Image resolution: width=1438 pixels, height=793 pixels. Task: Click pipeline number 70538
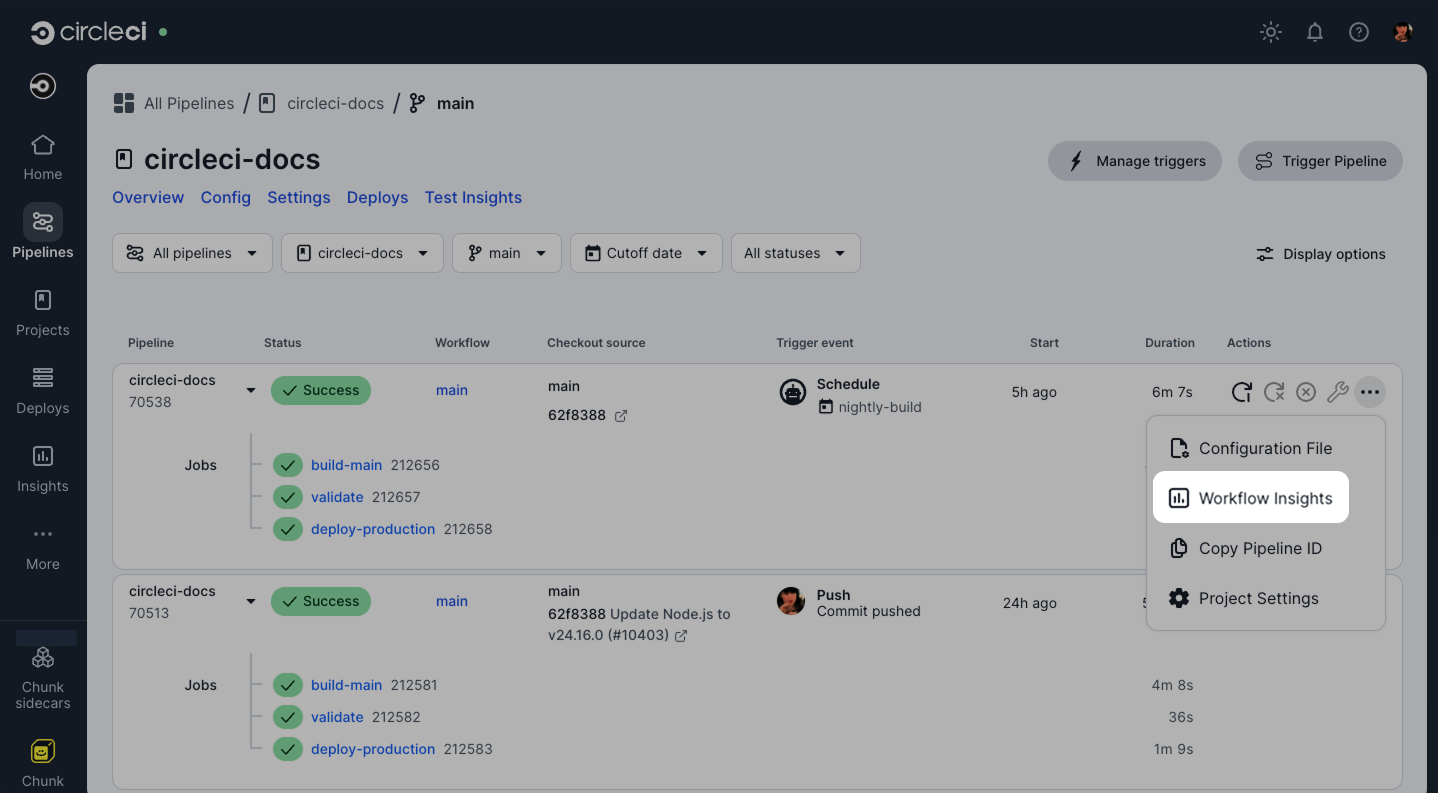150,402
